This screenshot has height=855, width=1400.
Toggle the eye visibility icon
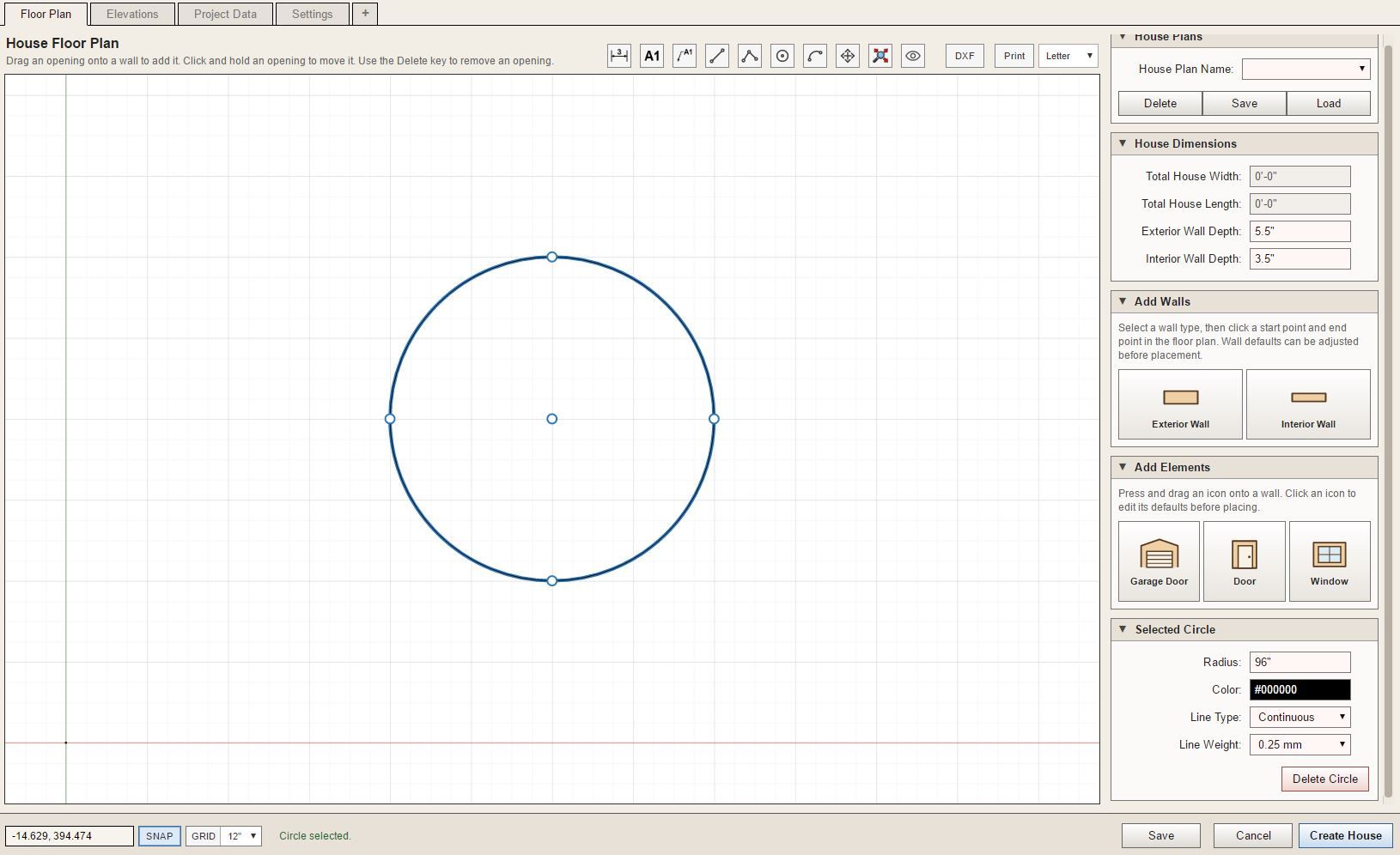pos(913,56)
